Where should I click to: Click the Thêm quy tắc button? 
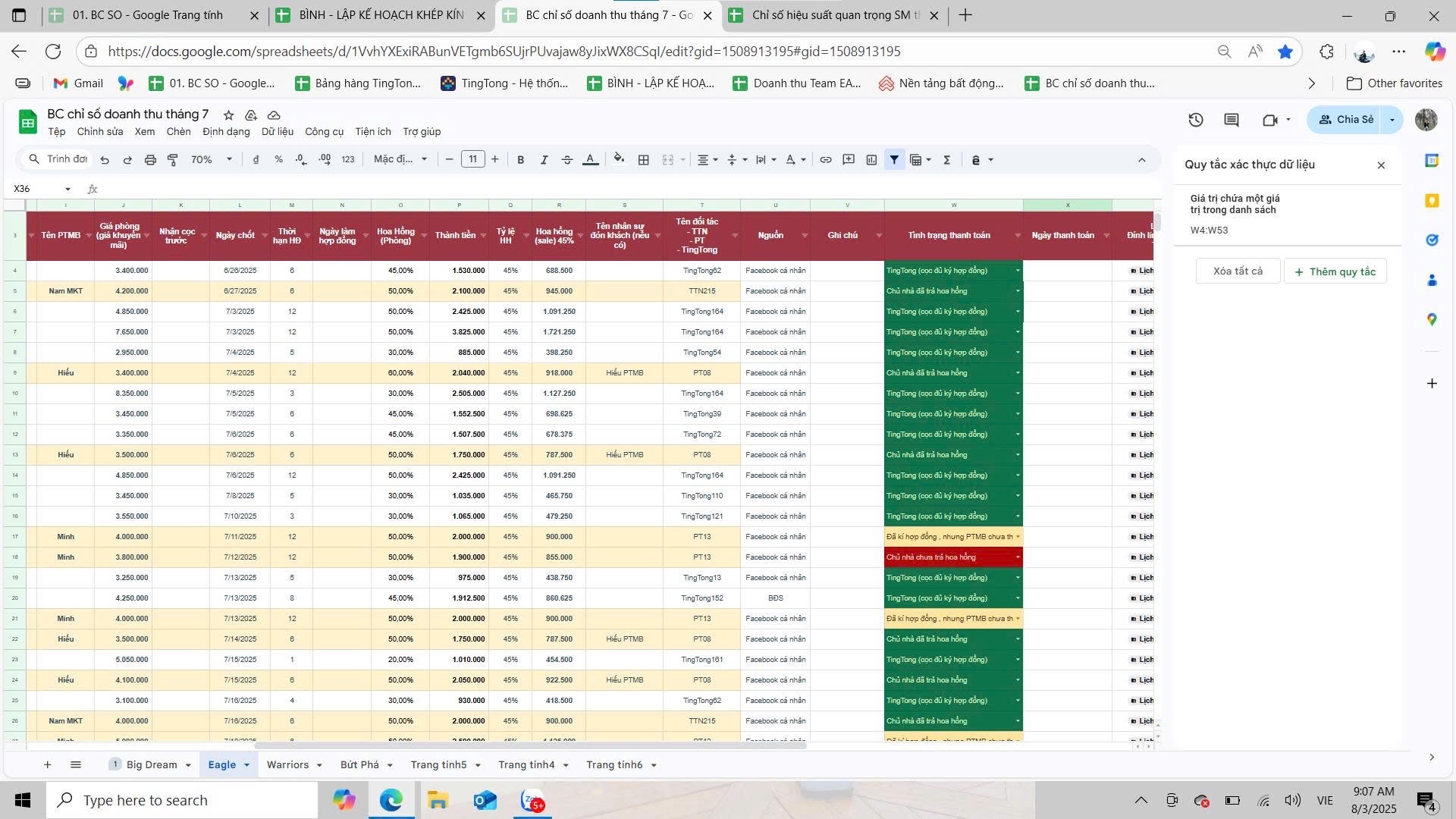pyautogui.click(x=1335, y=271)
